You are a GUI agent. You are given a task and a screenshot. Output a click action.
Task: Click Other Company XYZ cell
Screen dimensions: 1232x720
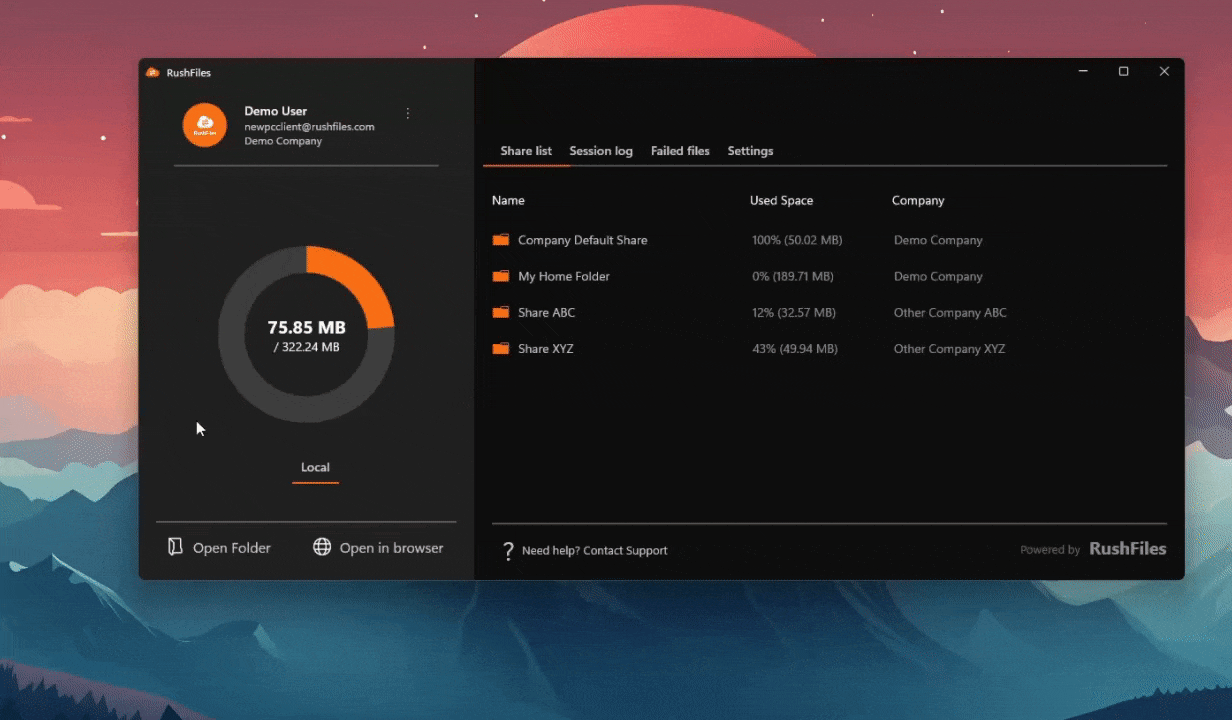[949, 348]
